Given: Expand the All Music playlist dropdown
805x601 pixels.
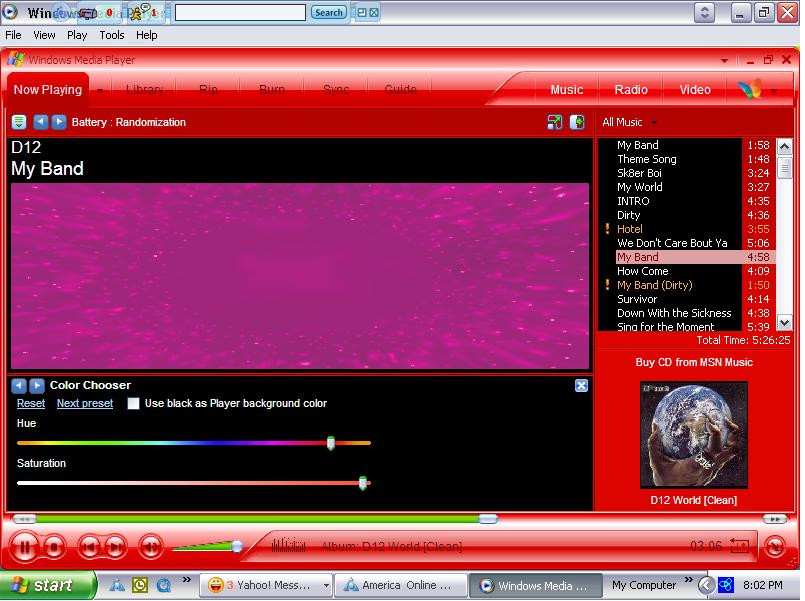Looking at the screenshot, I should pyautogui.click(x=654, y=122).
